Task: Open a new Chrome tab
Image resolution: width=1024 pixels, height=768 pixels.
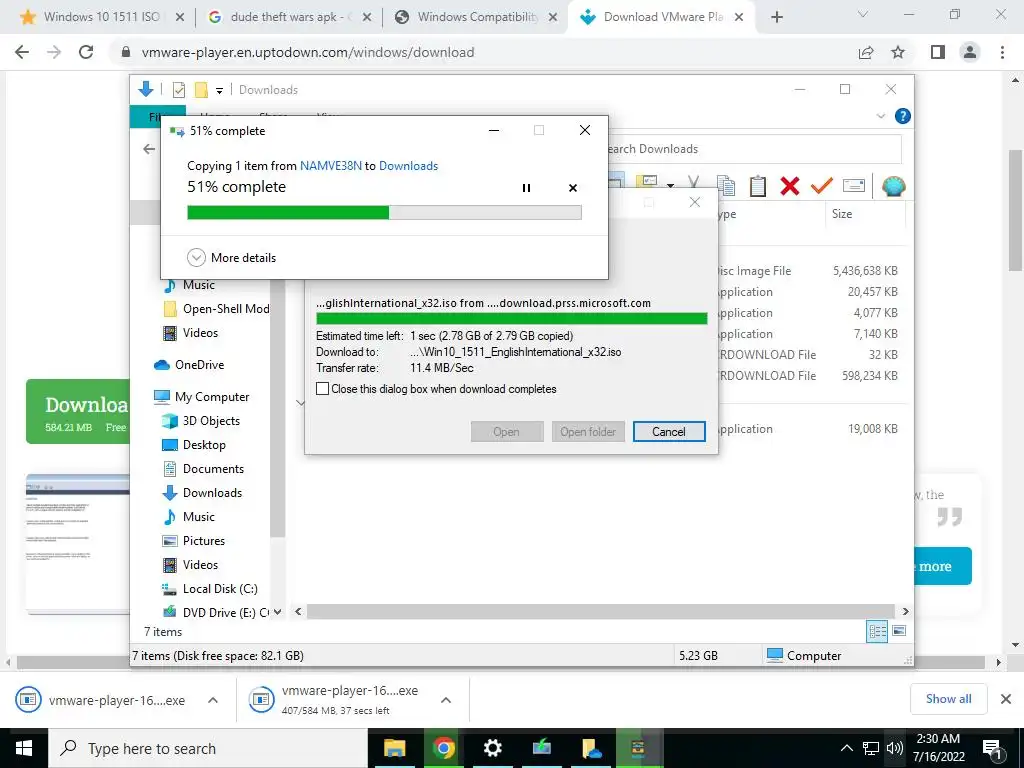Action: [776, 17]
